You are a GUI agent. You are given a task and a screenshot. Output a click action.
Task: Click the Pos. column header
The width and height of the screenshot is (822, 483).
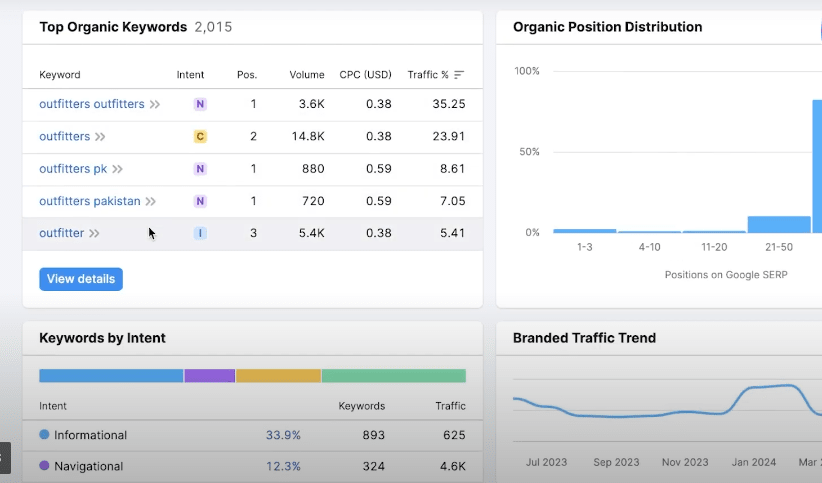click(x=247, y=75)
